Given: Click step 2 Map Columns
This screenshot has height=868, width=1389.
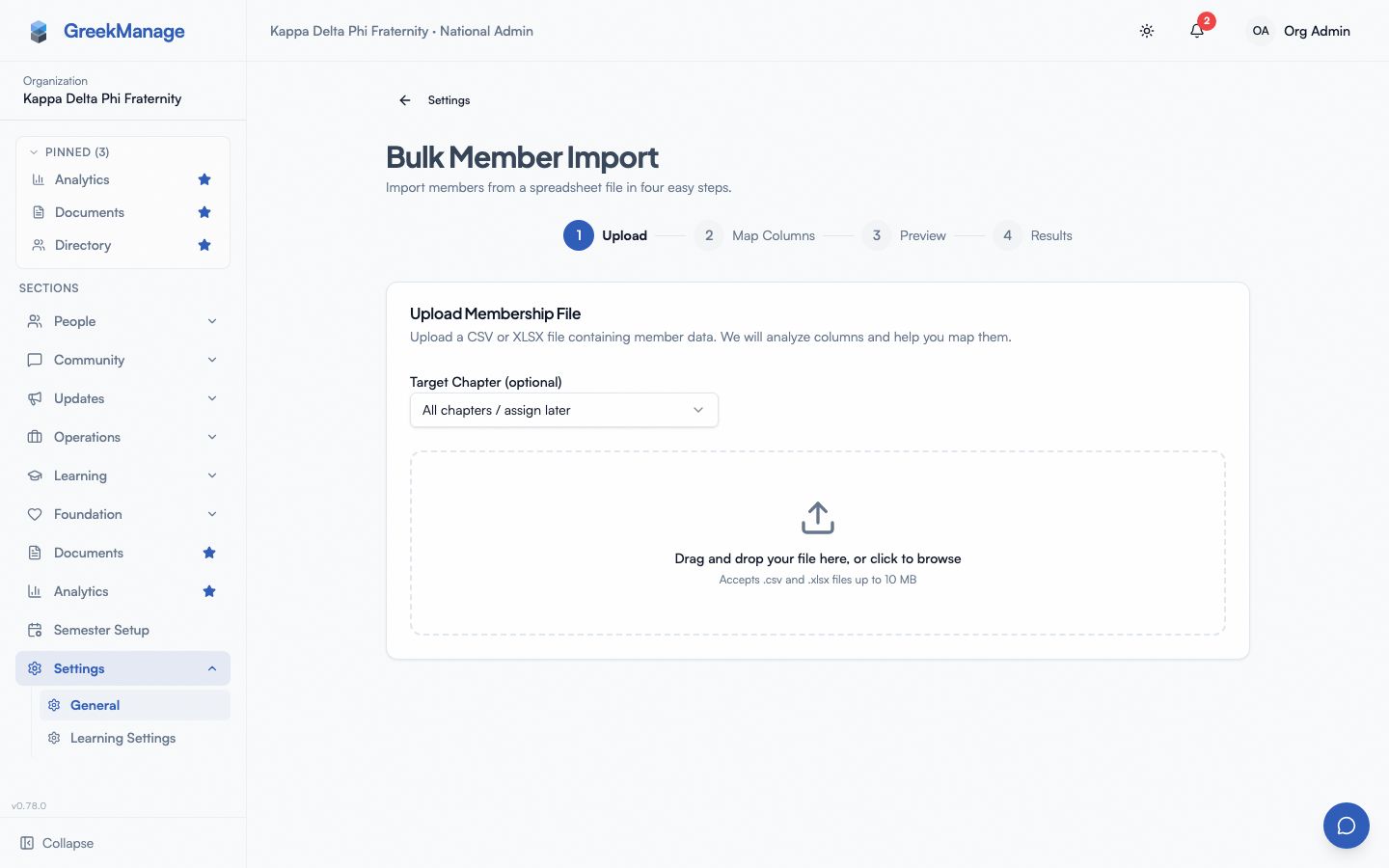Looking at the screenshot, I should [754, 235].
